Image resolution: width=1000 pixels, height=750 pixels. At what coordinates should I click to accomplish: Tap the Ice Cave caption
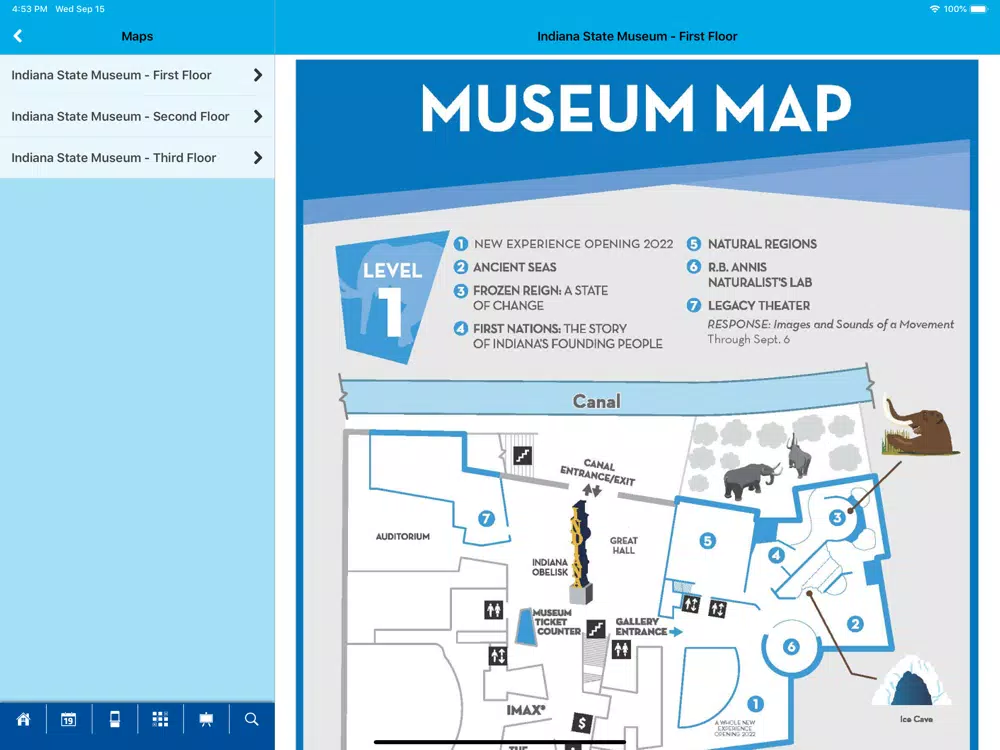(x=916, y=719)
